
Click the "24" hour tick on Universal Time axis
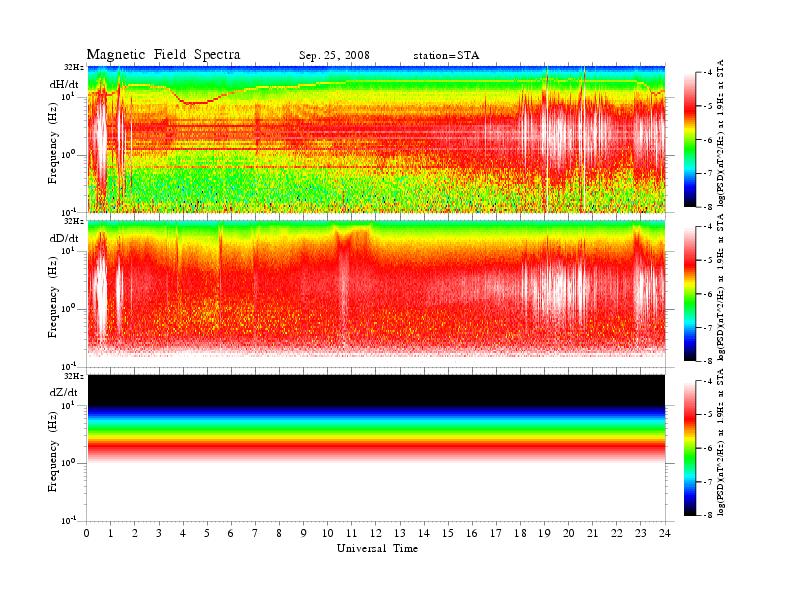click(665, 533)
